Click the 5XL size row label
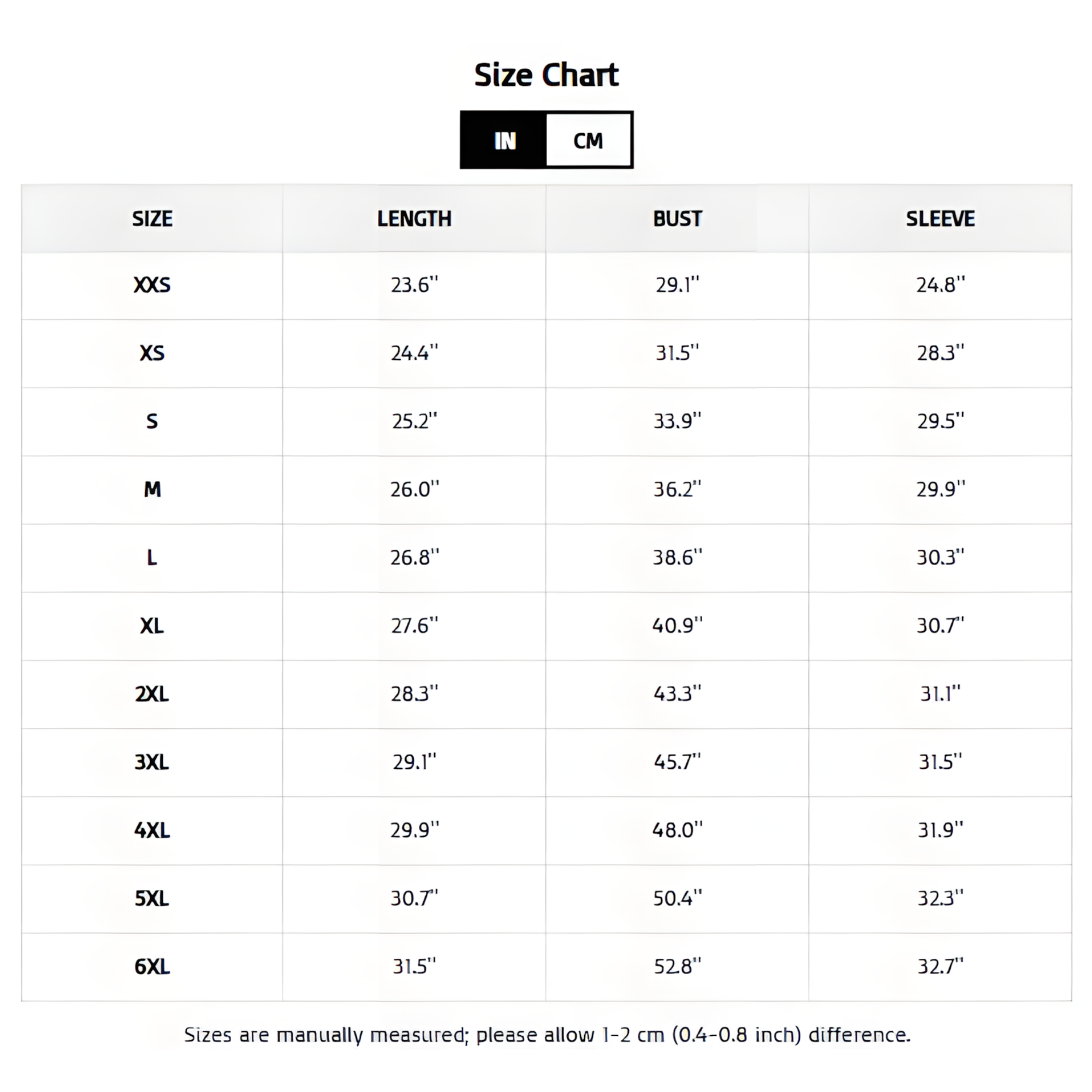Image resolution: width=1092 pixels, height=1092 pixels. coord(152,898)
